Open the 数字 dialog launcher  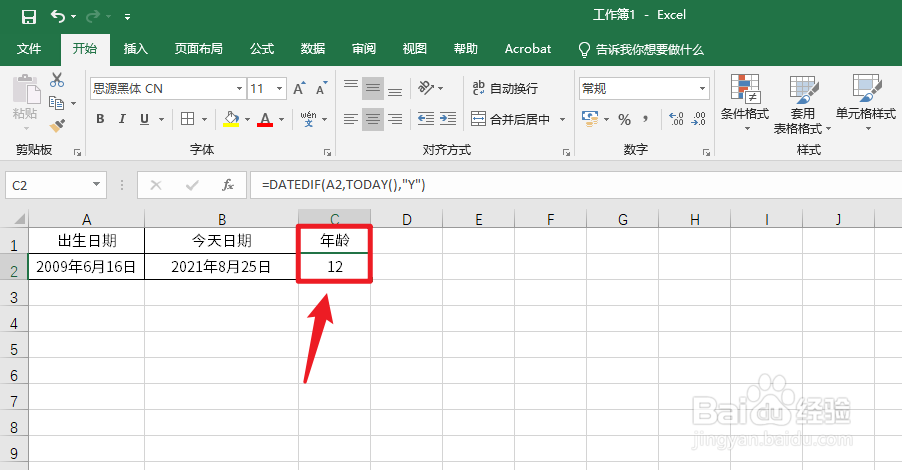point(706,152)
